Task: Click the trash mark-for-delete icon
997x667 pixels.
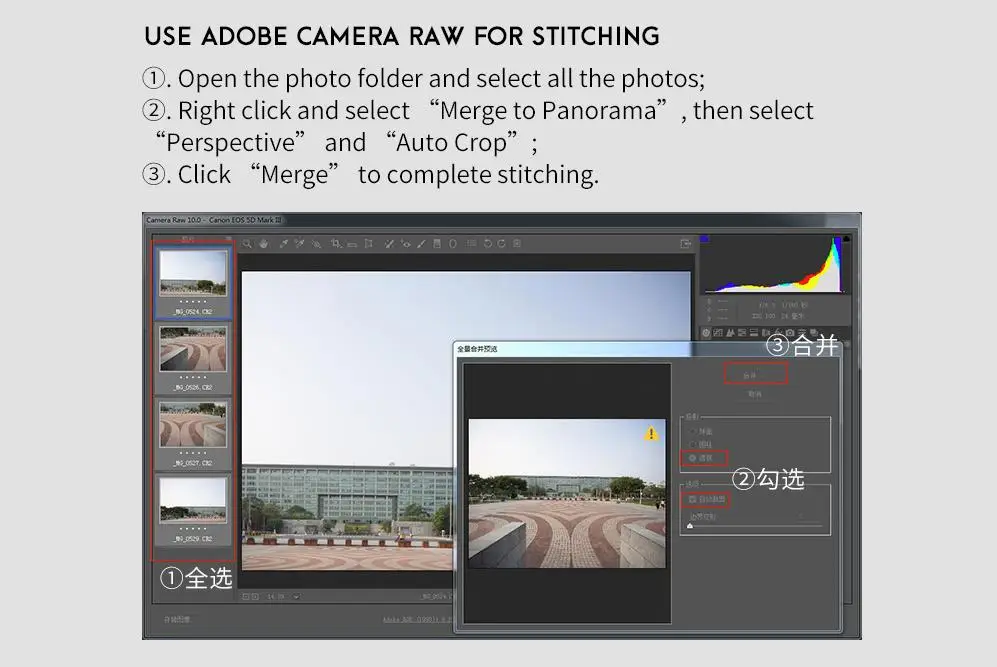Action: pos(518,244)
